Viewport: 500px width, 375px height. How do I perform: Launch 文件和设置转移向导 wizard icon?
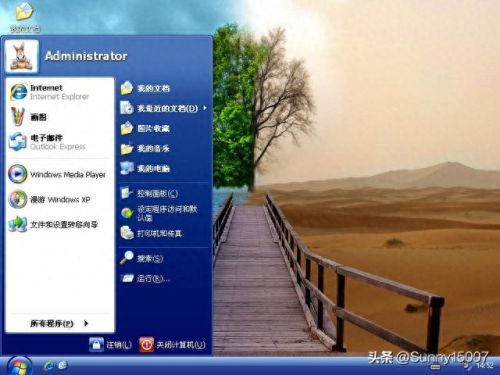coord(18,224)
